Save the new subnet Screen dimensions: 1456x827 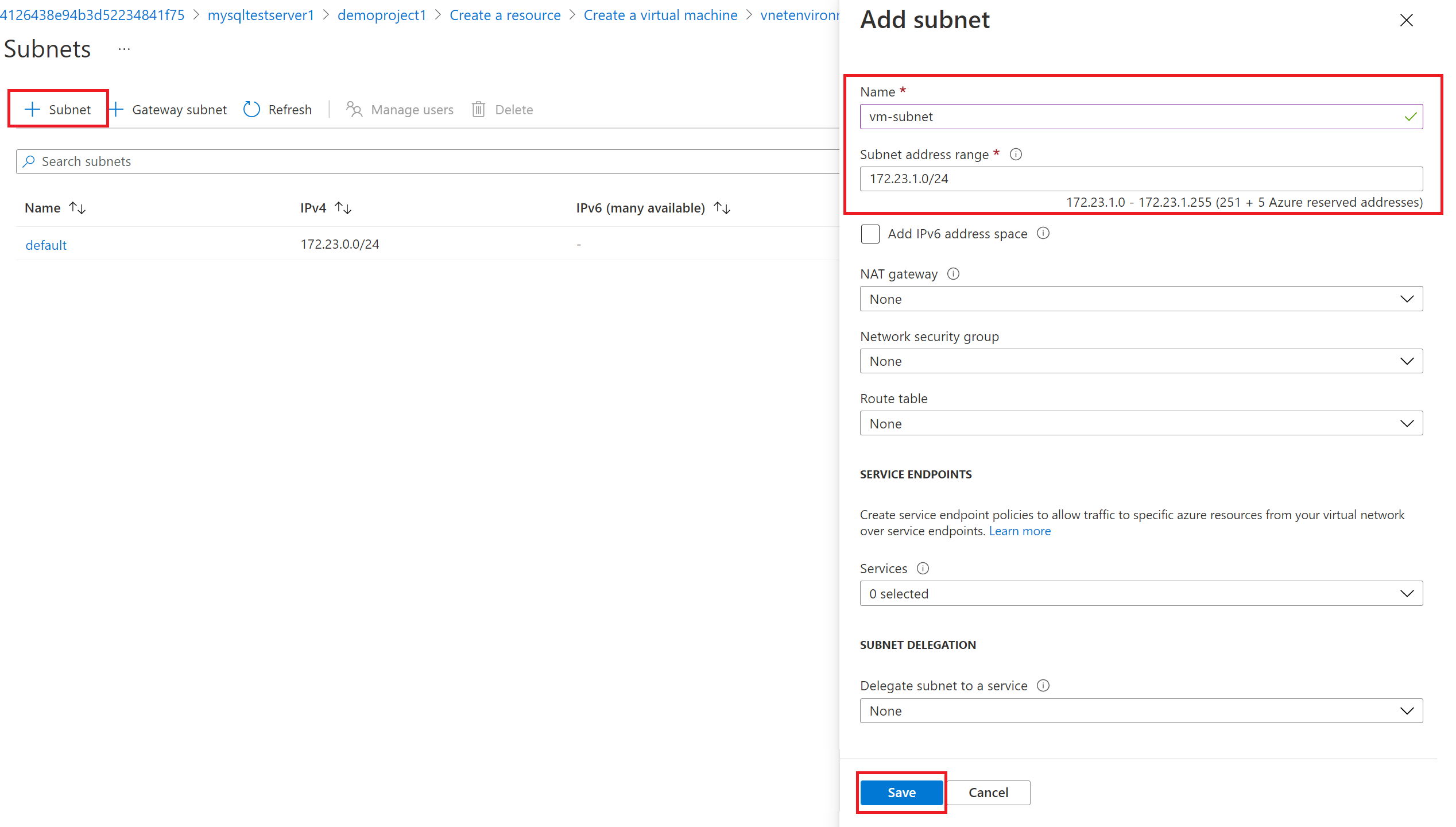tap(900, 793)
